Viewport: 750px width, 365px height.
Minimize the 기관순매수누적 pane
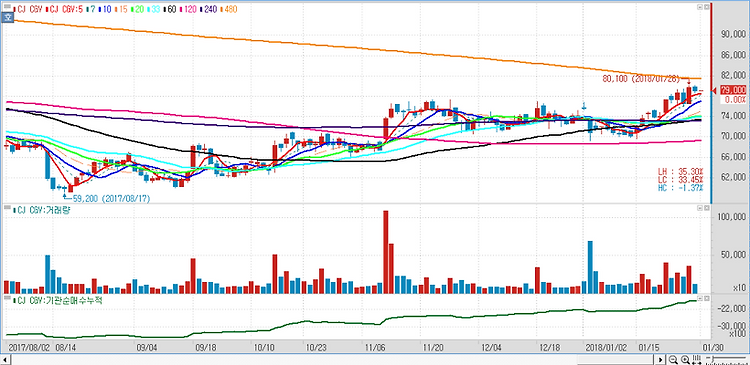tap(700, 298)
